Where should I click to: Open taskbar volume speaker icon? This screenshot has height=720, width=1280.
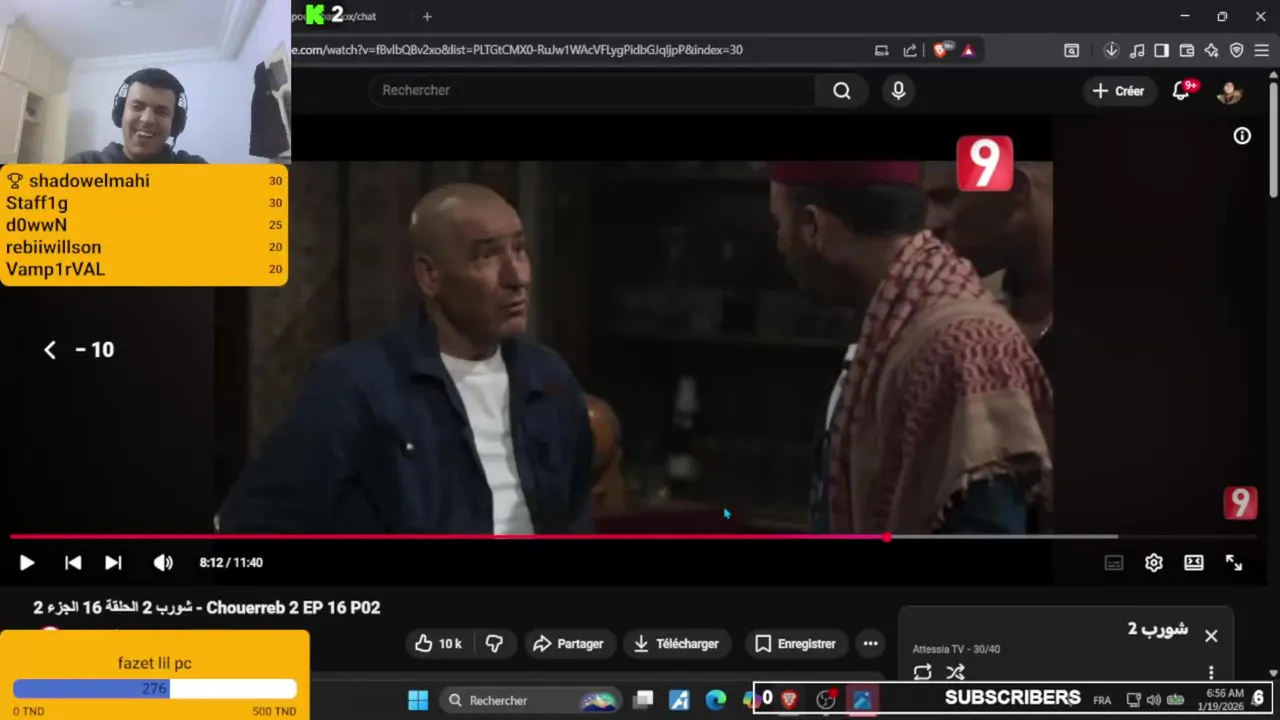[1154, 700]
